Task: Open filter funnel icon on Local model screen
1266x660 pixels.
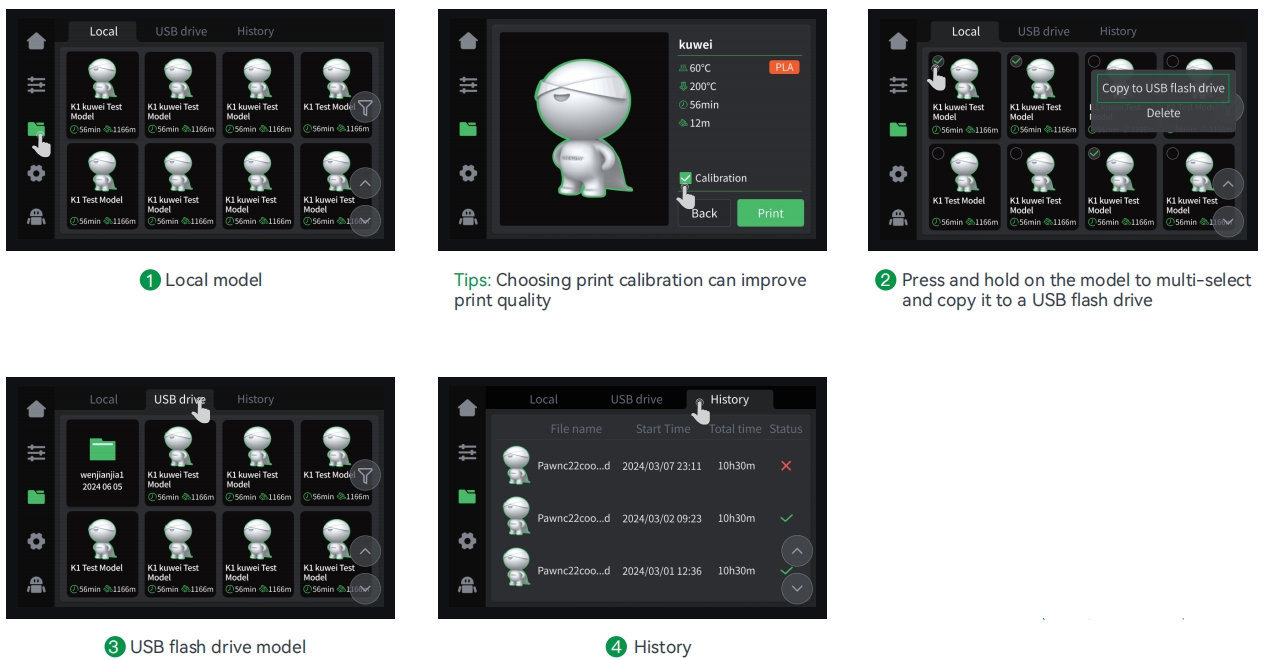Action: pos(366,106)
